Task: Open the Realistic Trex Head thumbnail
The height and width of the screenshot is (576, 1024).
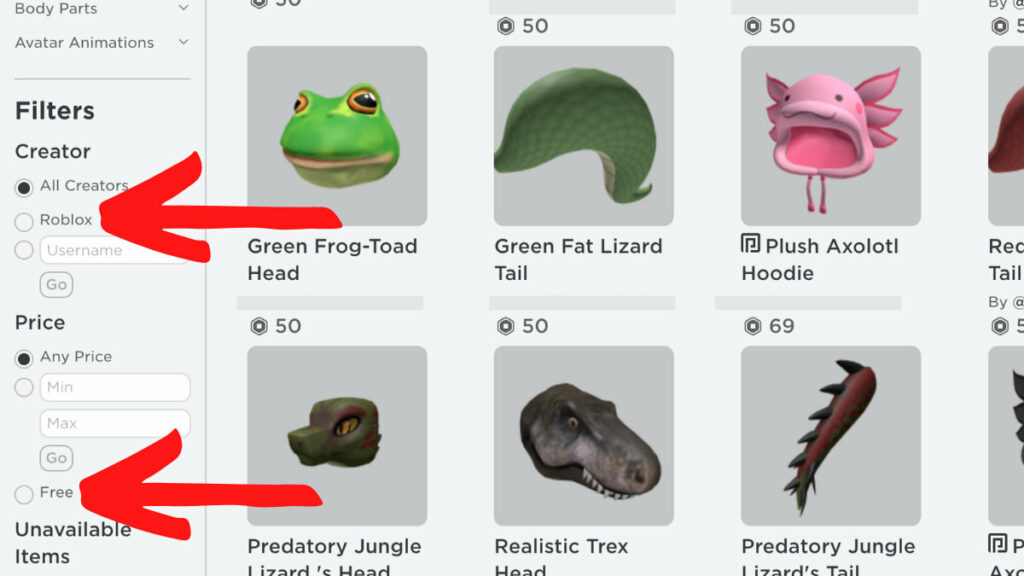Action: pyautogui.click(x=584, y=436)
